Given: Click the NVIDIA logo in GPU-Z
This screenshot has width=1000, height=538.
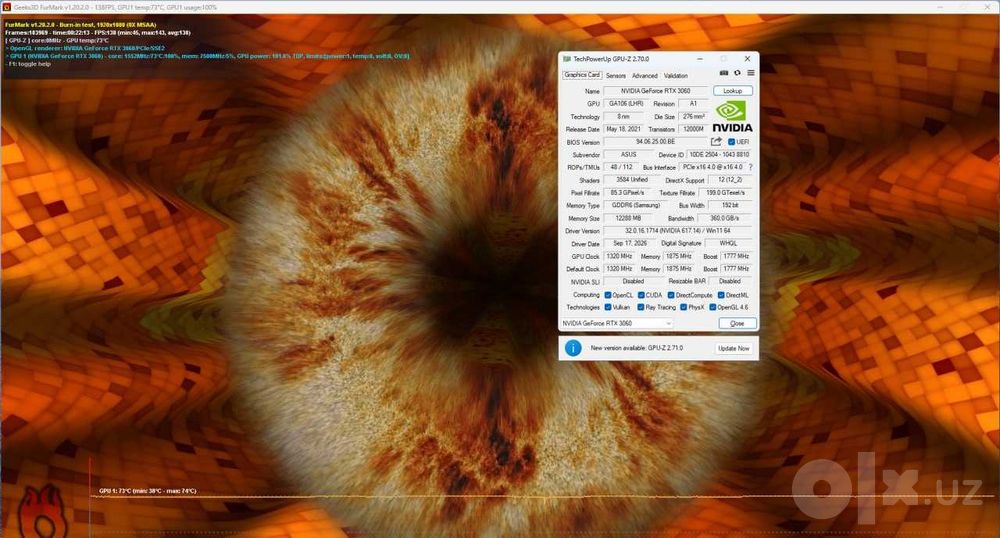Looking at the screenshot, I should pyautogui.click(x=732, y=116).
